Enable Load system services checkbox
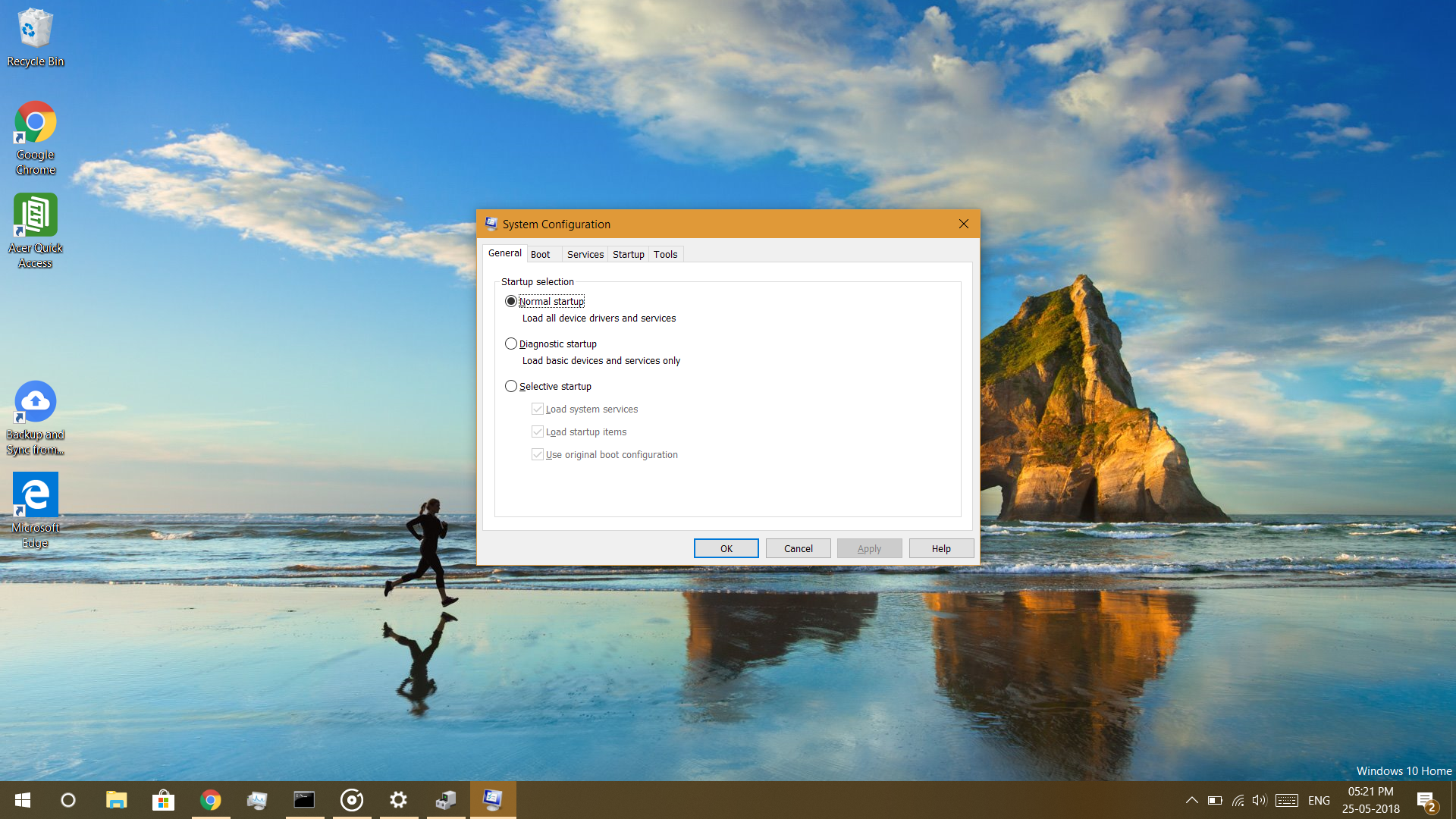The height and width of the screenshot is (819, 1456). [x=538, y=408]
